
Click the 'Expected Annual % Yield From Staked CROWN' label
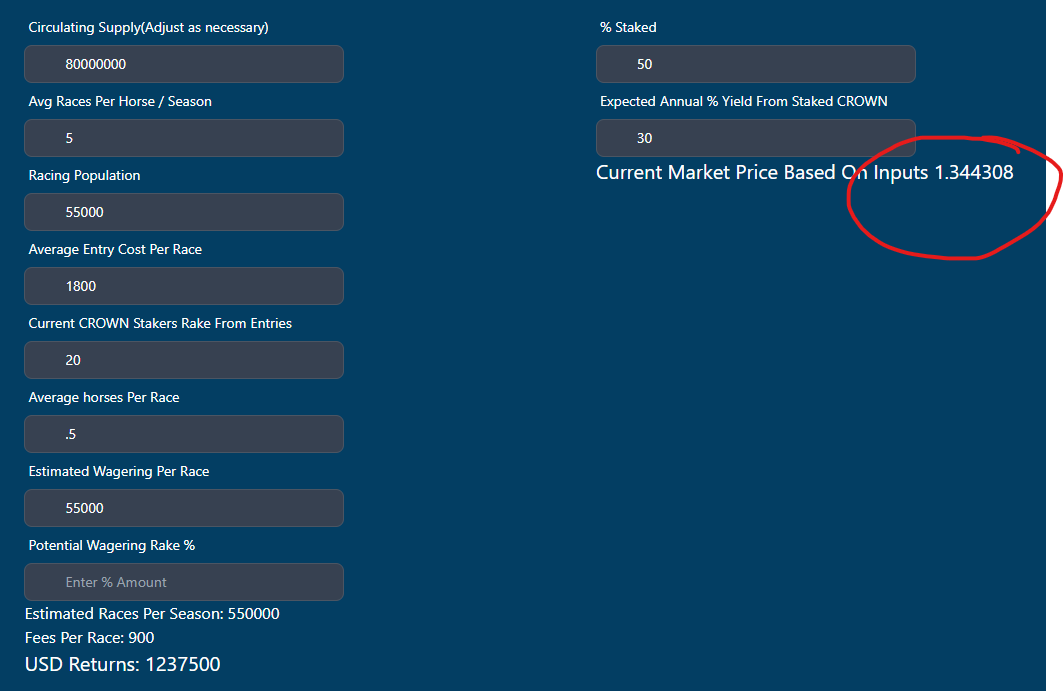(744, 101)
